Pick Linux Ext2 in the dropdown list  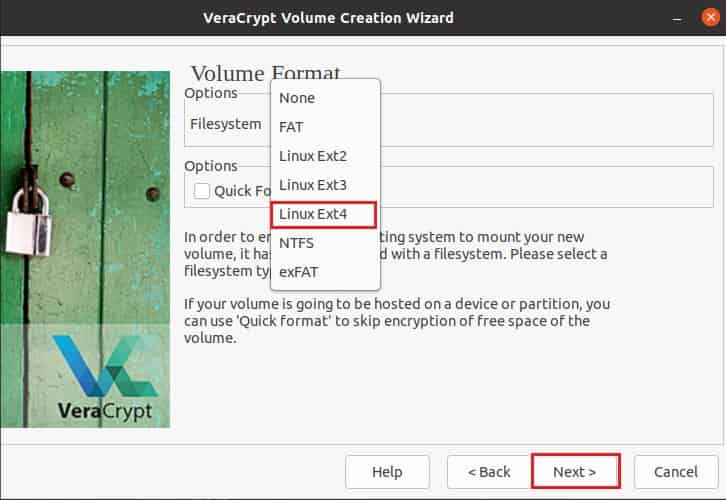point(325,156)
